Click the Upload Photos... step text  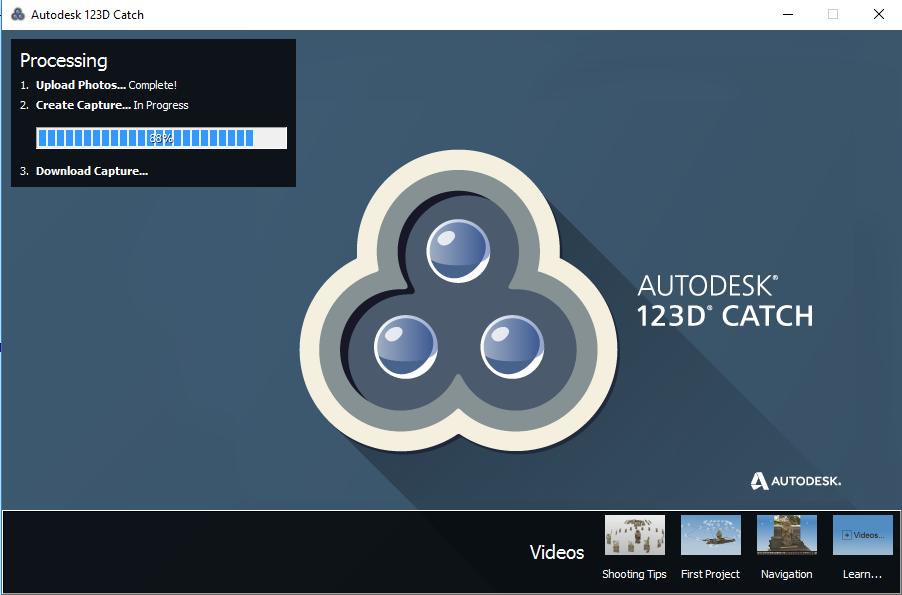pos(81,85)
